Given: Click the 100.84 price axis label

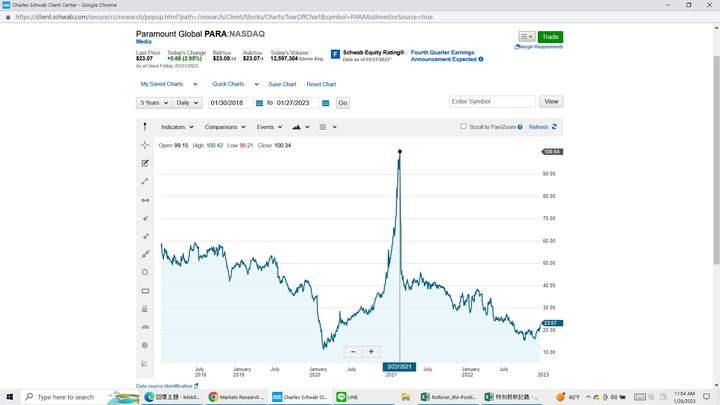Looking at the screenshot, I should [551, 152].
